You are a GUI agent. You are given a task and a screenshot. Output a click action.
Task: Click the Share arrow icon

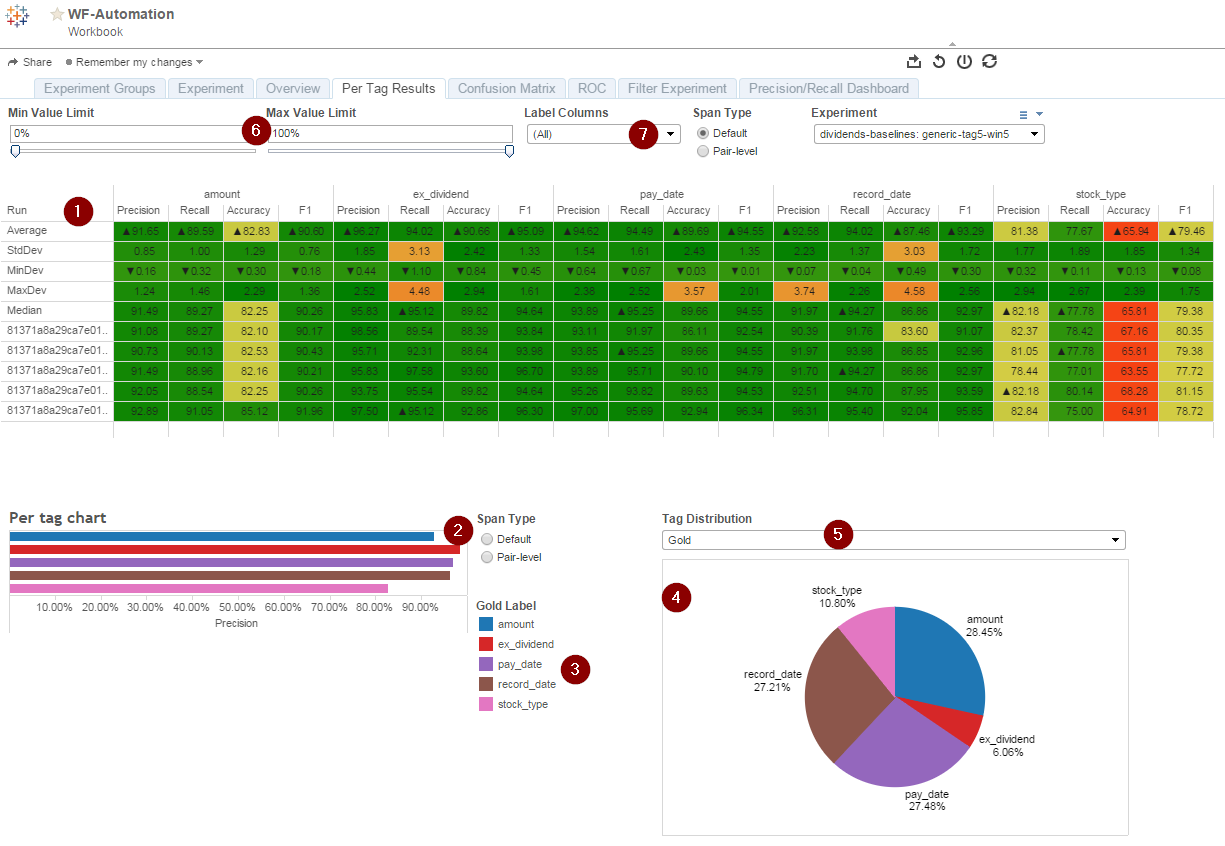(13, 62)
